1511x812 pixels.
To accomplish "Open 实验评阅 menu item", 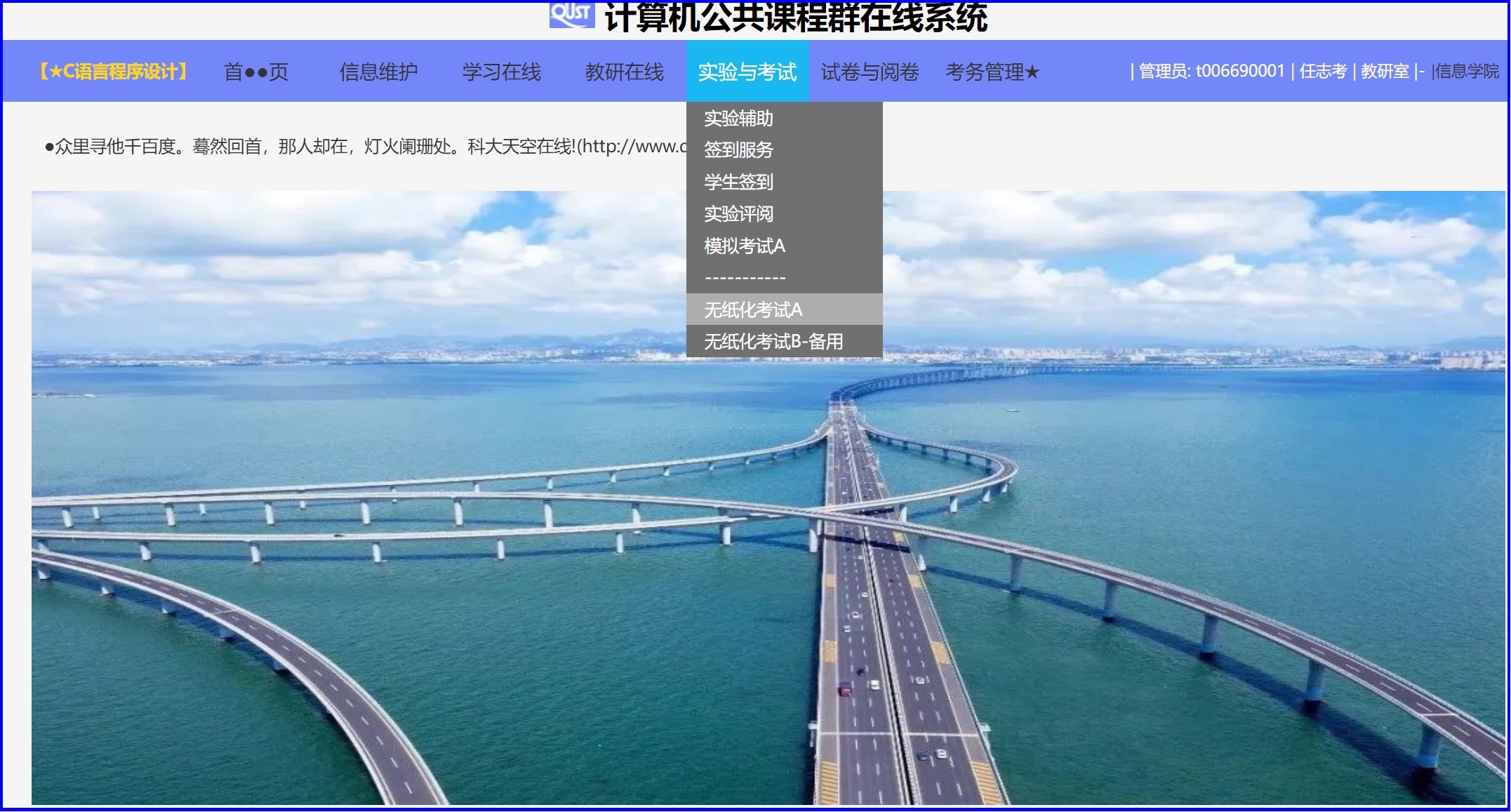I will point(738,213).
